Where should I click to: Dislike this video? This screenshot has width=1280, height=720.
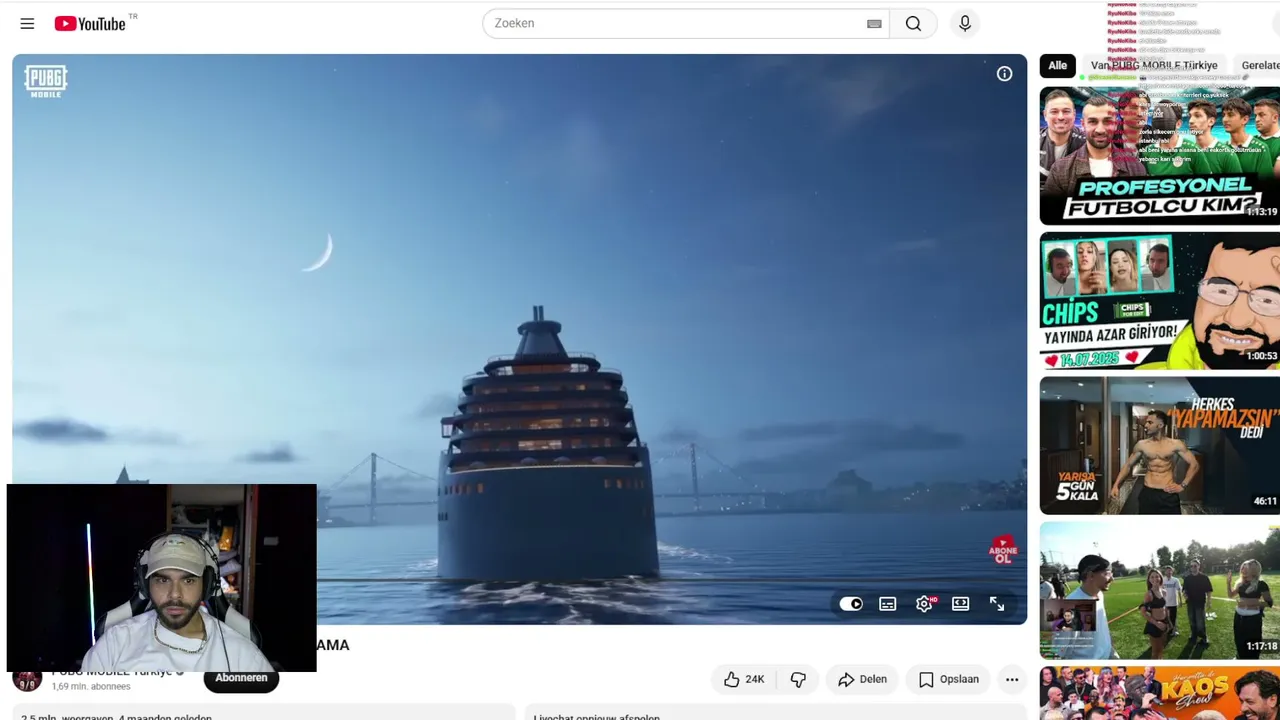click(x=798, y=680)
